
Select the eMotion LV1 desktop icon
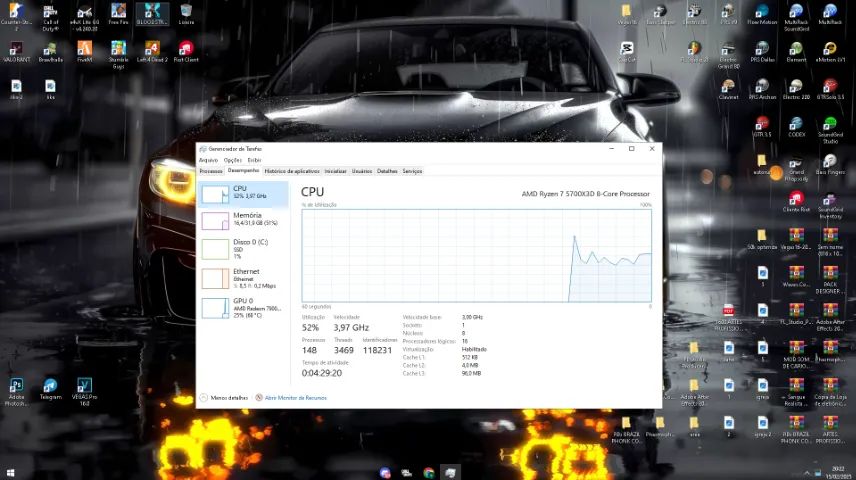coord(830,52)
